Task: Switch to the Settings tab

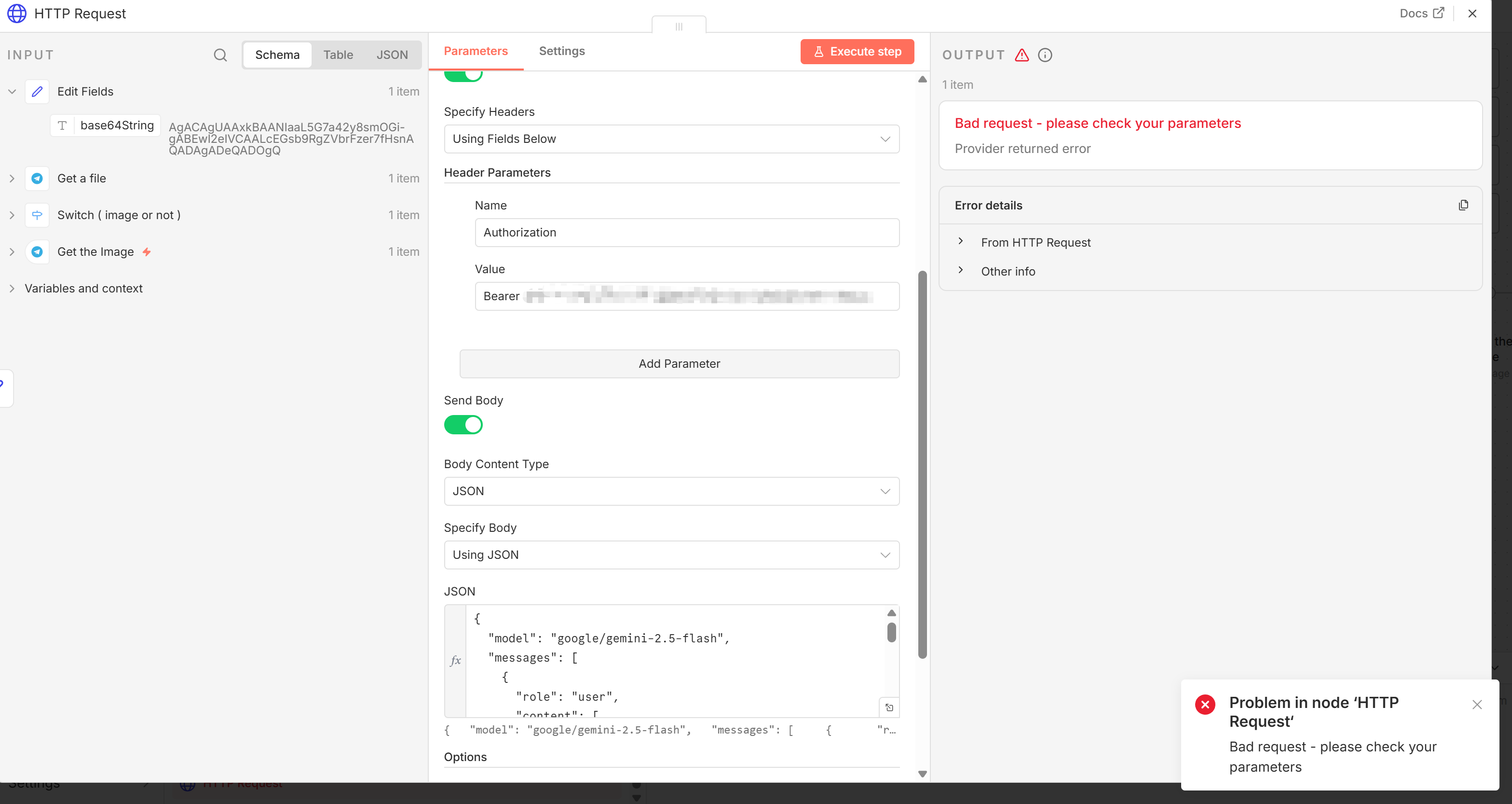Action: point(562,51)
